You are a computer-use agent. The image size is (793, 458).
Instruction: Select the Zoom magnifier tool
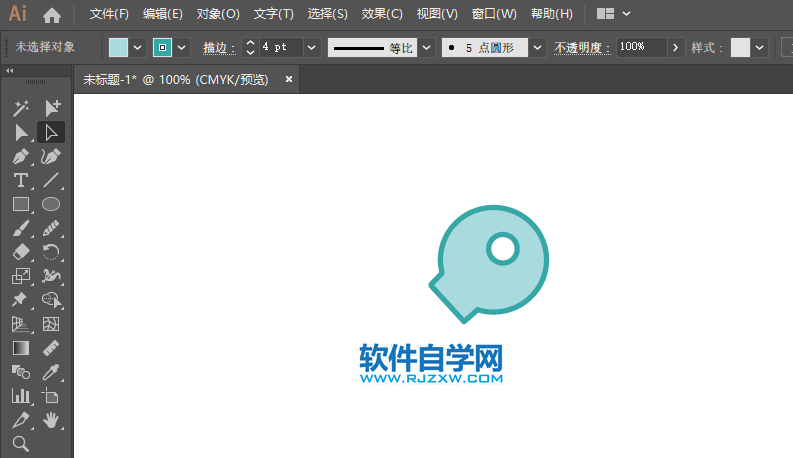coord(21,444)
